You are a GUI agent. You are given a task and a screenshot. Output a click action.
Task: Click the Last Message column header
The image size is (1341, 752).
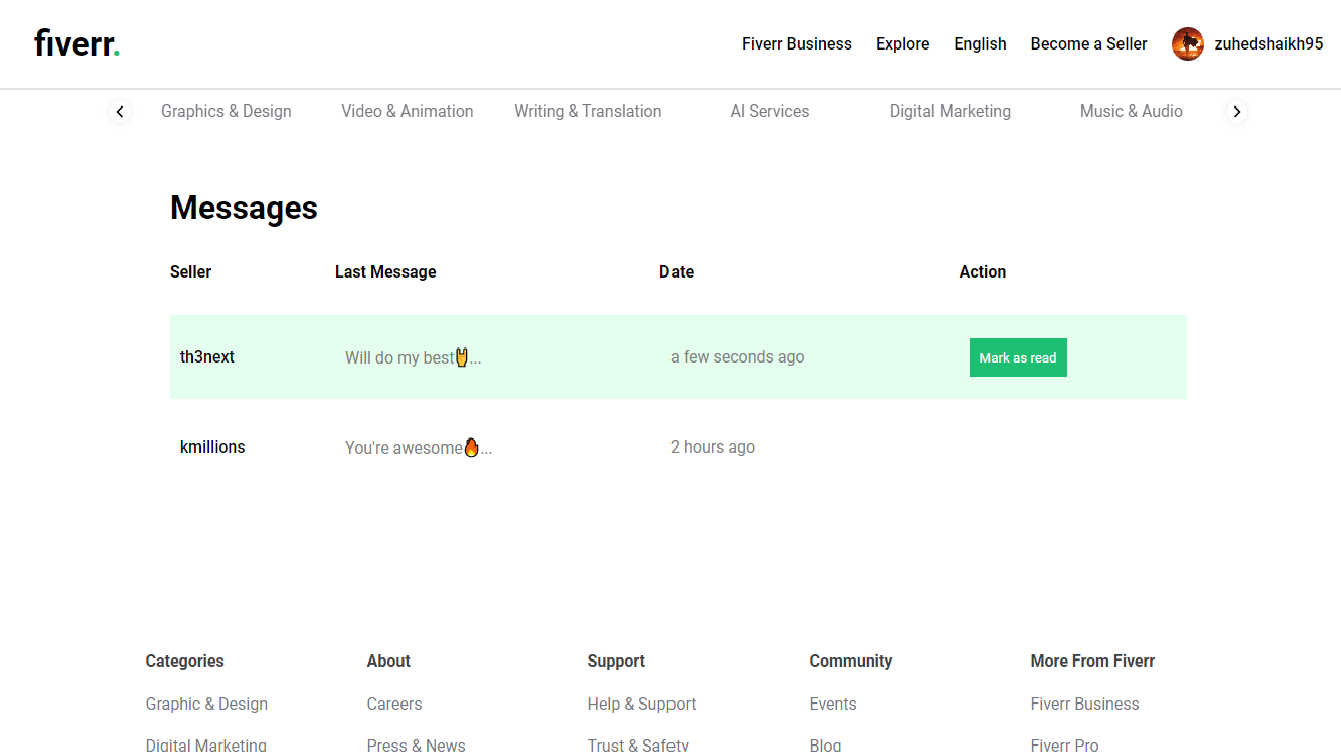coord(386,272)
